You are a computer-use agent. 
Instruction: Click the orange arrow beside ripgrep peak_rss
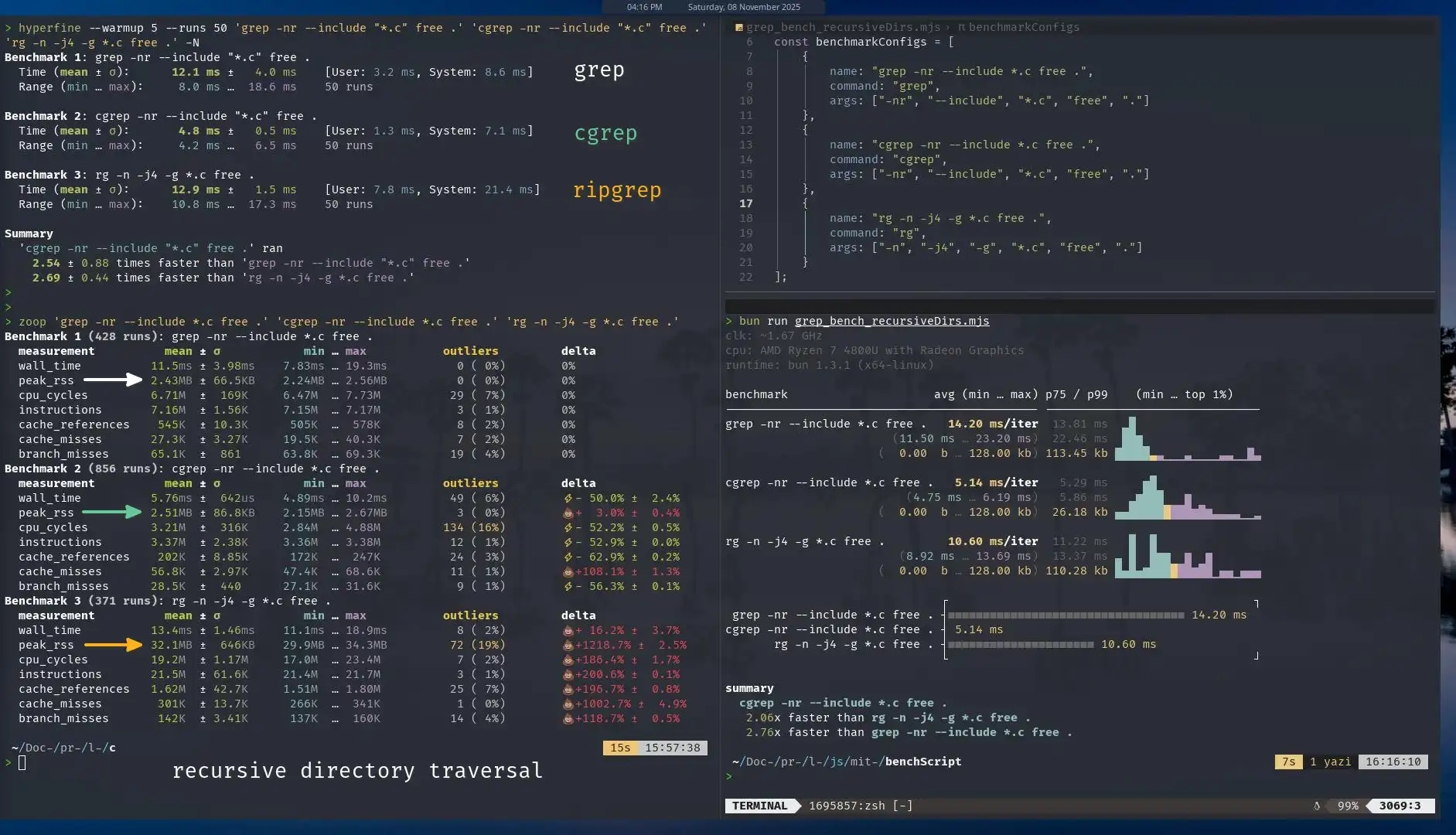click(x=113, y=645)
